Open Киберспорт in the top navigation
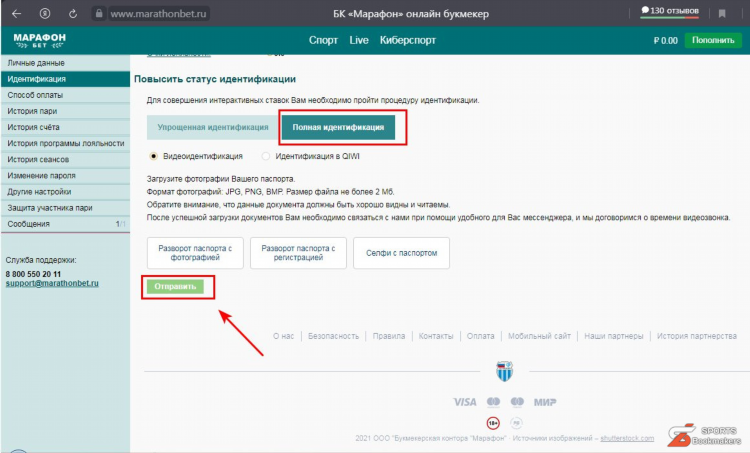Viewport: 750px width, 453px height. point(408,40)
